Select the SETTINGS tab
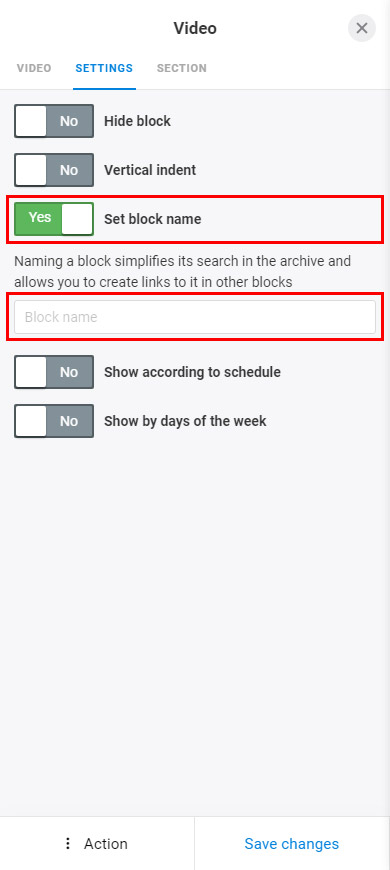Viewport: 390px width, 870px height. point(104,68)
